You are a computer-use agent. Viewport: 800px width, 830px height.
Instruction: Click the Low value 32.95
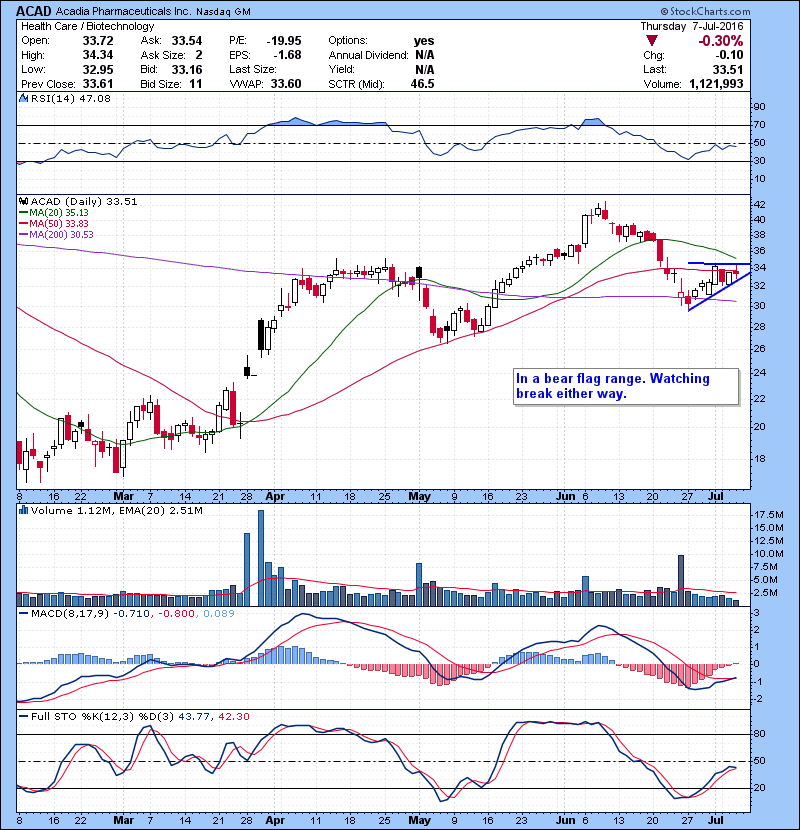coord(97,69)
